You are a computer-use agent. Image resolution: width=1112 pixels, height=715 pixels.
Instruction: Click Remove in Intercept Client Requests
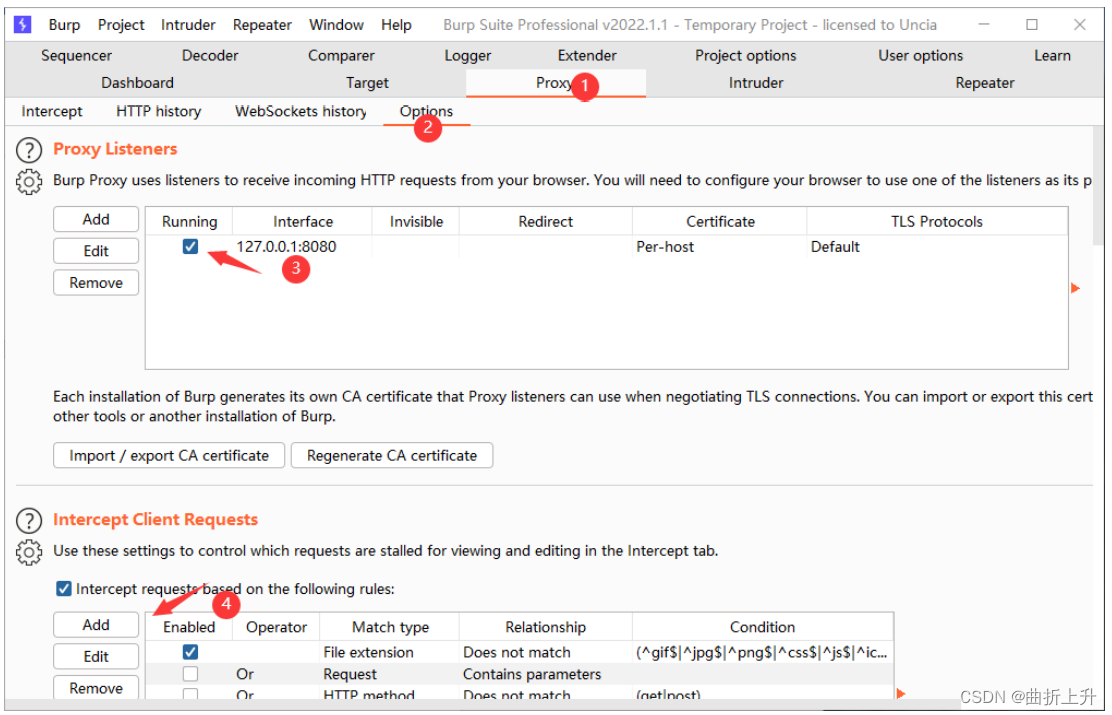pyautogui.click(x=96, y=689)
